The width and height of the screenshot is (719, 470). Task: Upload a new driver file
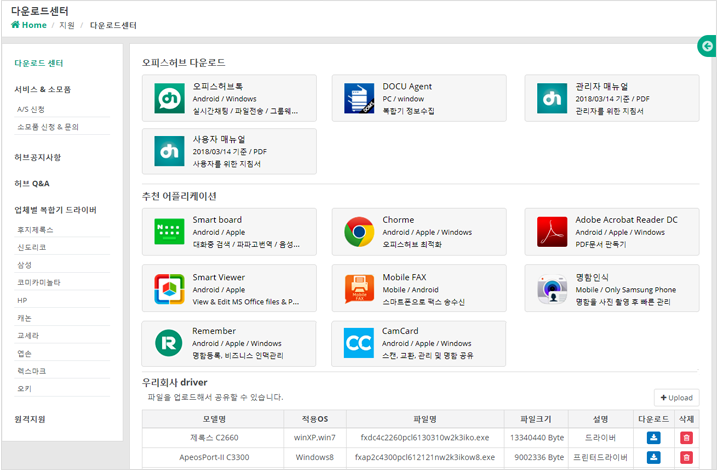pyautogui.click(x=676, y=398)
